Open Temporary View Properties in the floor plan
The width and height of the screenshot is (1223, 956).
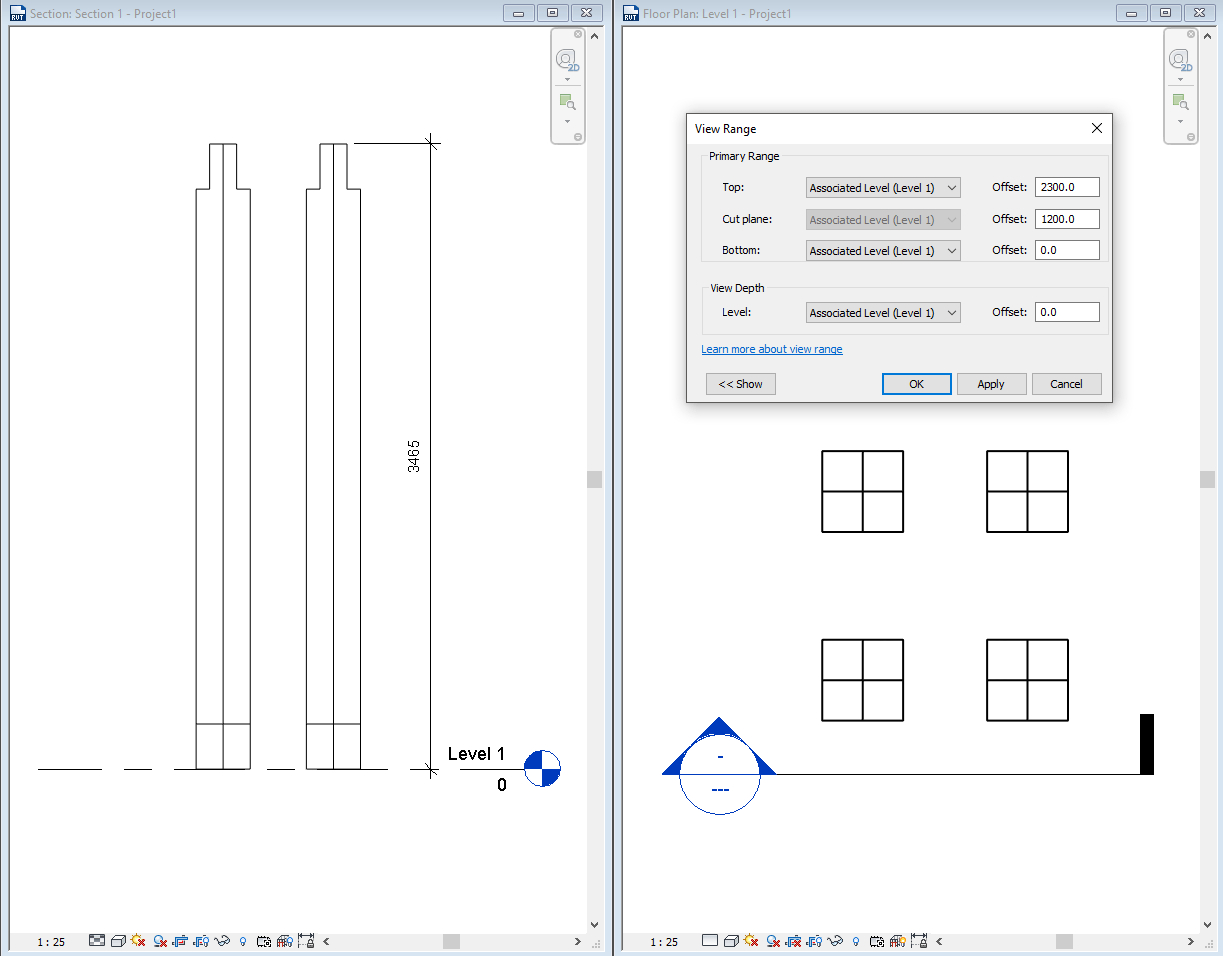coord(876,941)
